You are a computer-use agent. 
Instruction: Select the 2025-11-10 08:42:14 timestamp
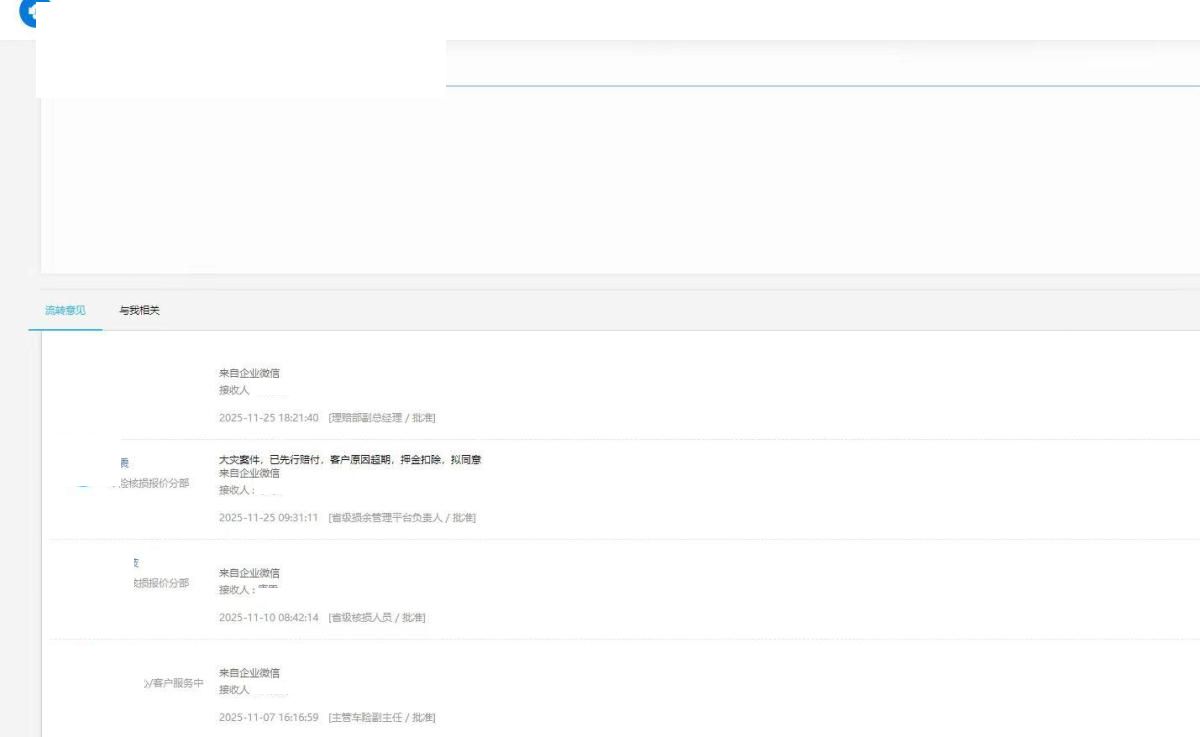[x=268, y=617]
